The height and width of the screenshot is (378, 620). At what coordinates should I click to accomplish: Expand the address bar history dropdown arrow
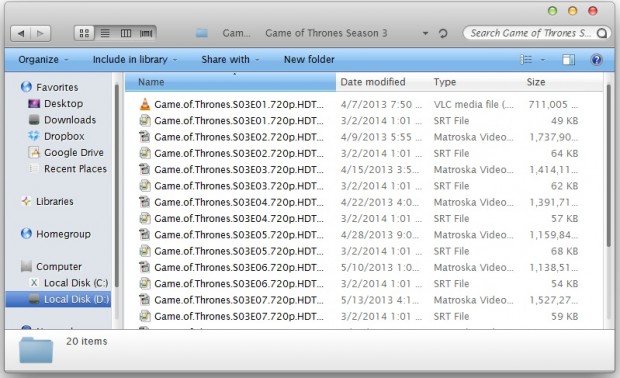(425, 33)
